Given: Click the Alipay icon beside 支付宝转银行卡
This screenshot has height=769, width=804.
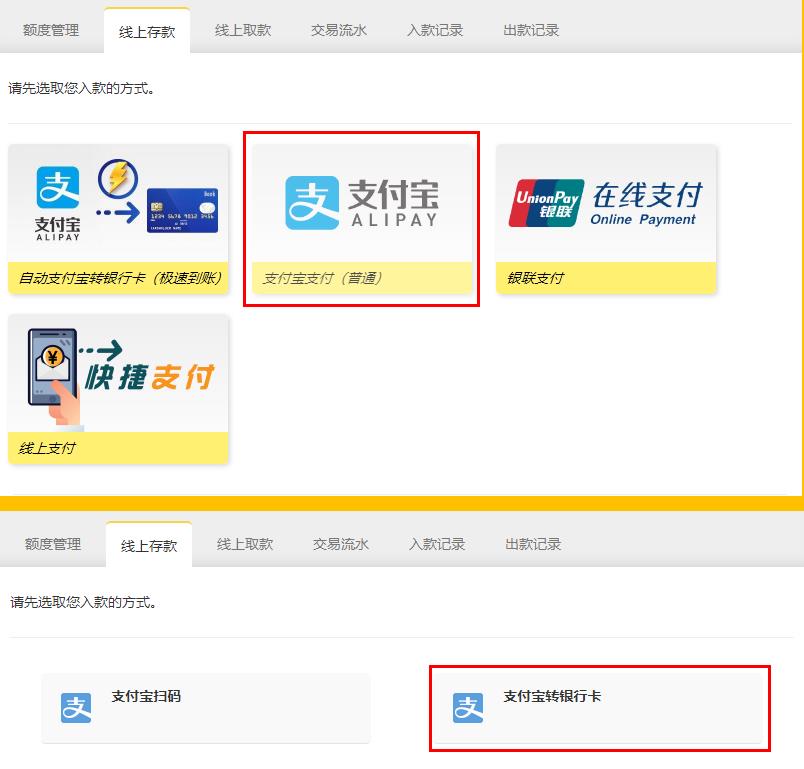Looking at the screenshot, I should click(467, 707).
